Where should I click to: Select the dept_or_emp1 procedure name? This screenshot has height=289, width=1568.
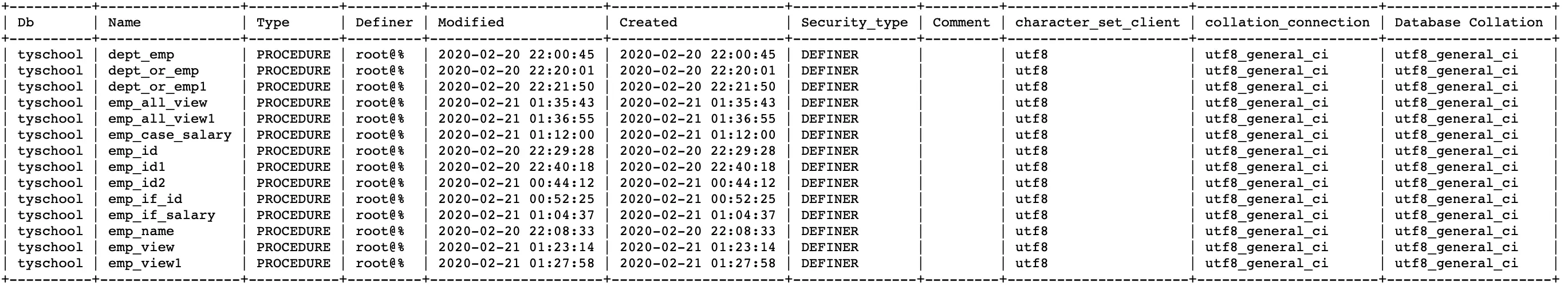pos(157,87)
